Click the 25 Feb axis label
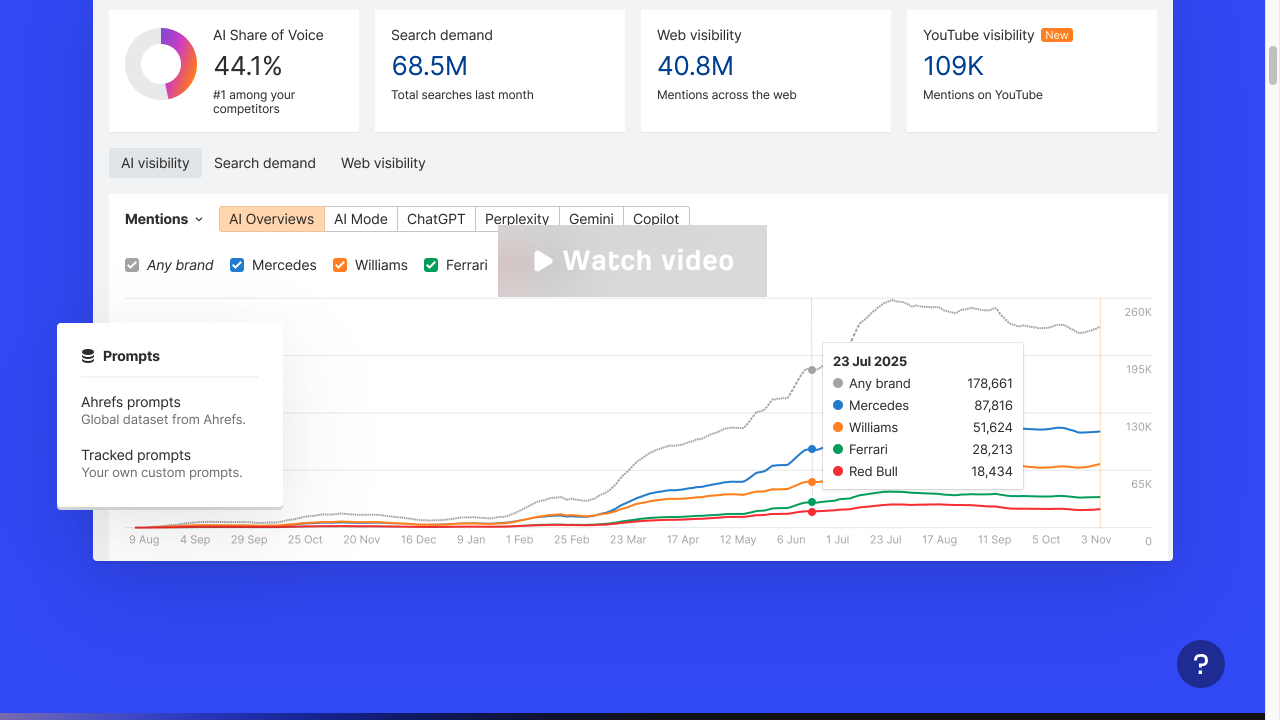Screen dimensions: 1280x720 (572, 540)
